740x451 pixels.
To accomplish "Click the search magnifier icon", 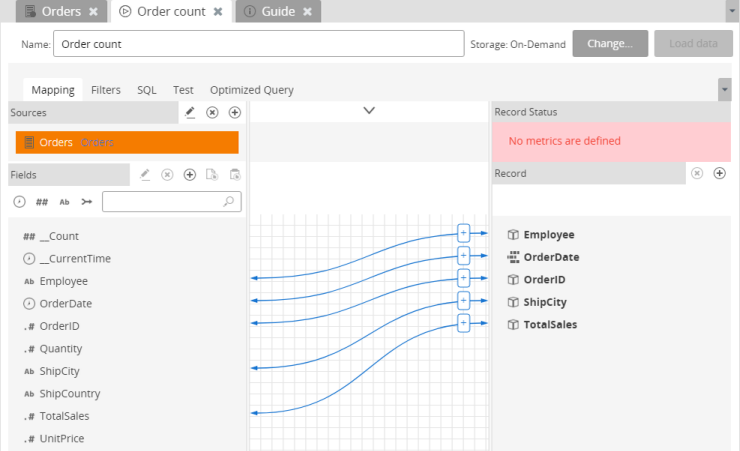I will tap(228, 201).
